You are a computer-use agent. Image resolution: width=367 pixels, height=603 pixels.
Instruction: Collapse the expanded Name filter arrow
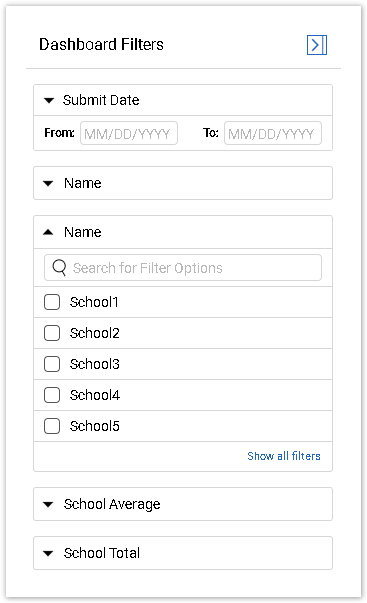48,232
